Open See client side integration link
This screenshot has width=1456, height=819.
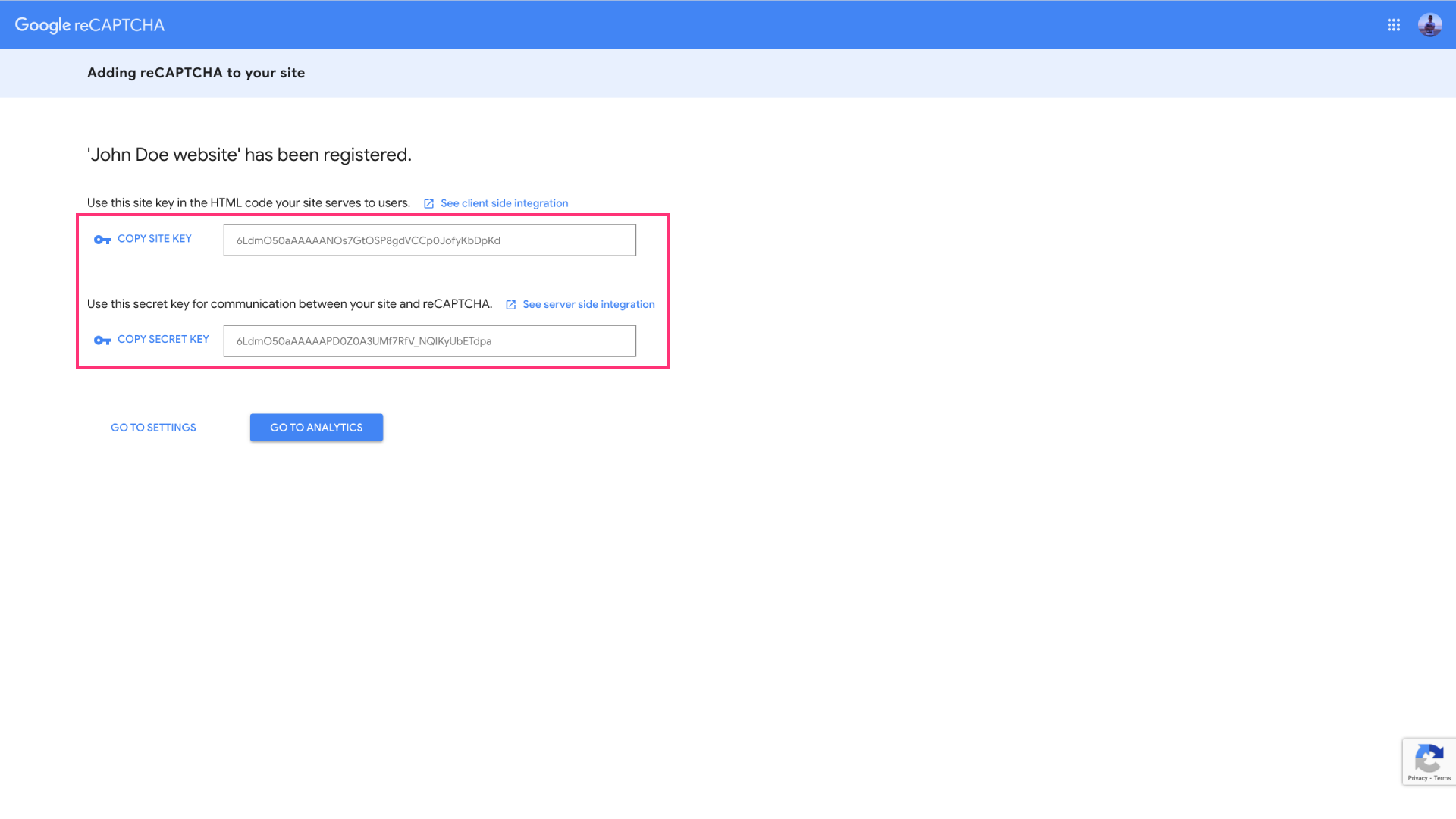click(x=504, y=203)
